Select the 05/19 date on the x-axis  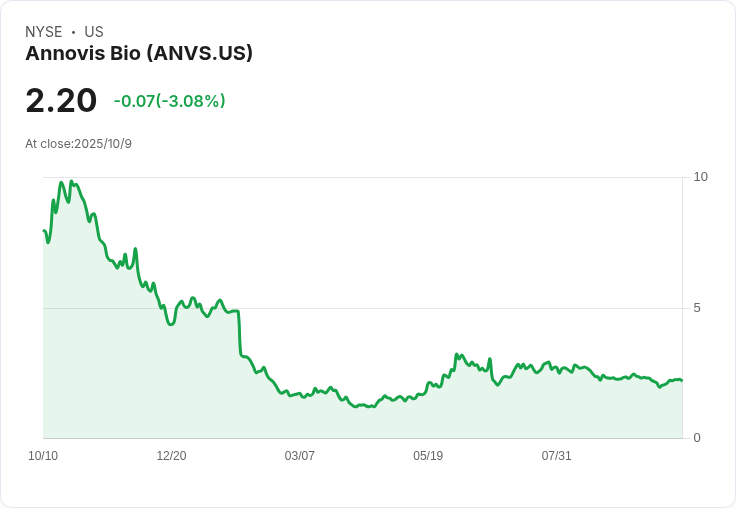point(428,456)
